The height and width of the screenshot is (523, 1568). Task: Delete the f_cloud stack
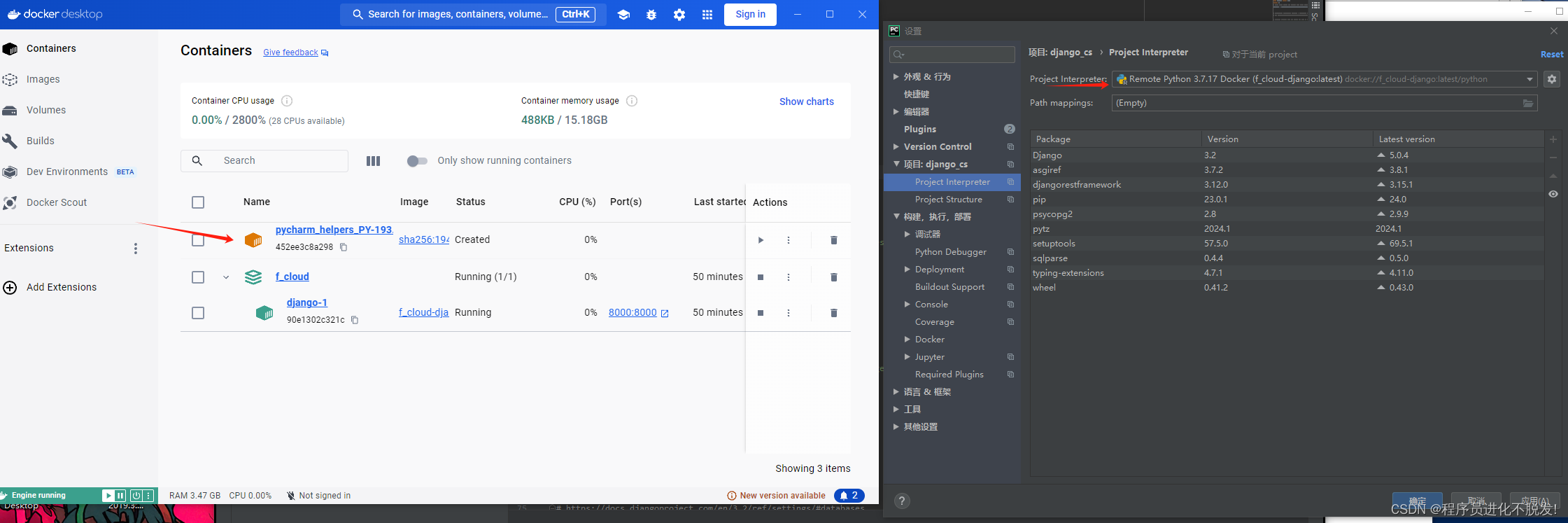(833, 277)
